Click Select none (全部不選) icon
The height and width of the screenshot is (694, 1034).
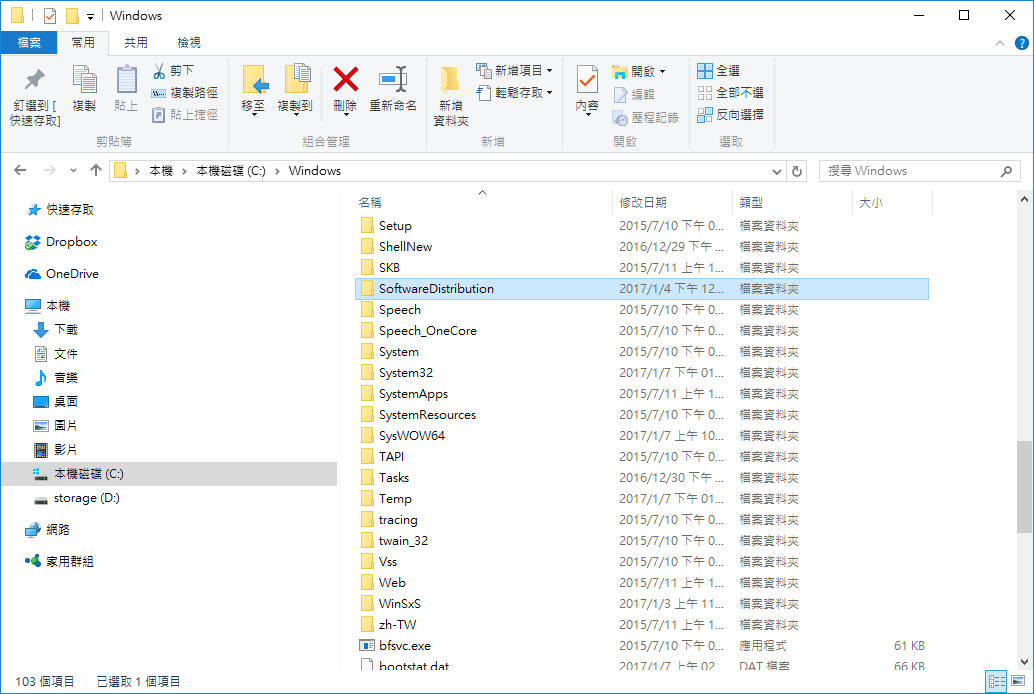click(704, 93)
